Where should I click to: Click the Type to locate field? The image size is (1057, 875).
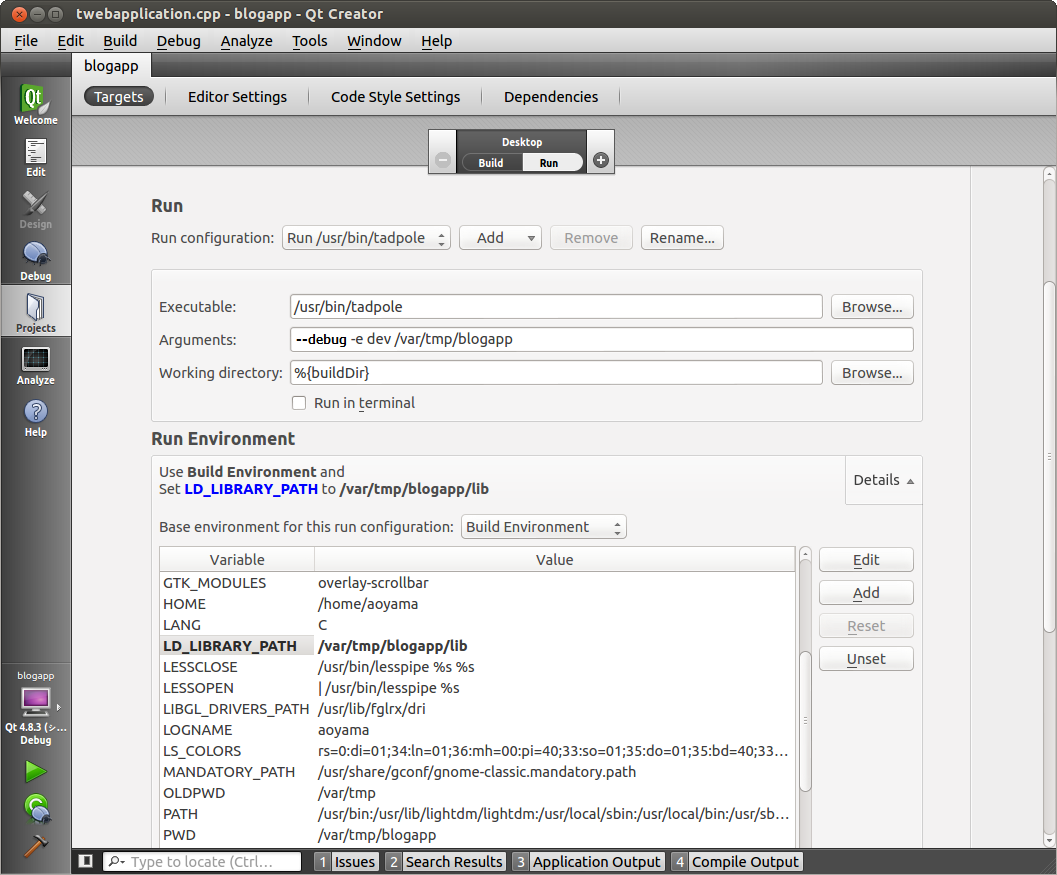(x=202, y=862)
